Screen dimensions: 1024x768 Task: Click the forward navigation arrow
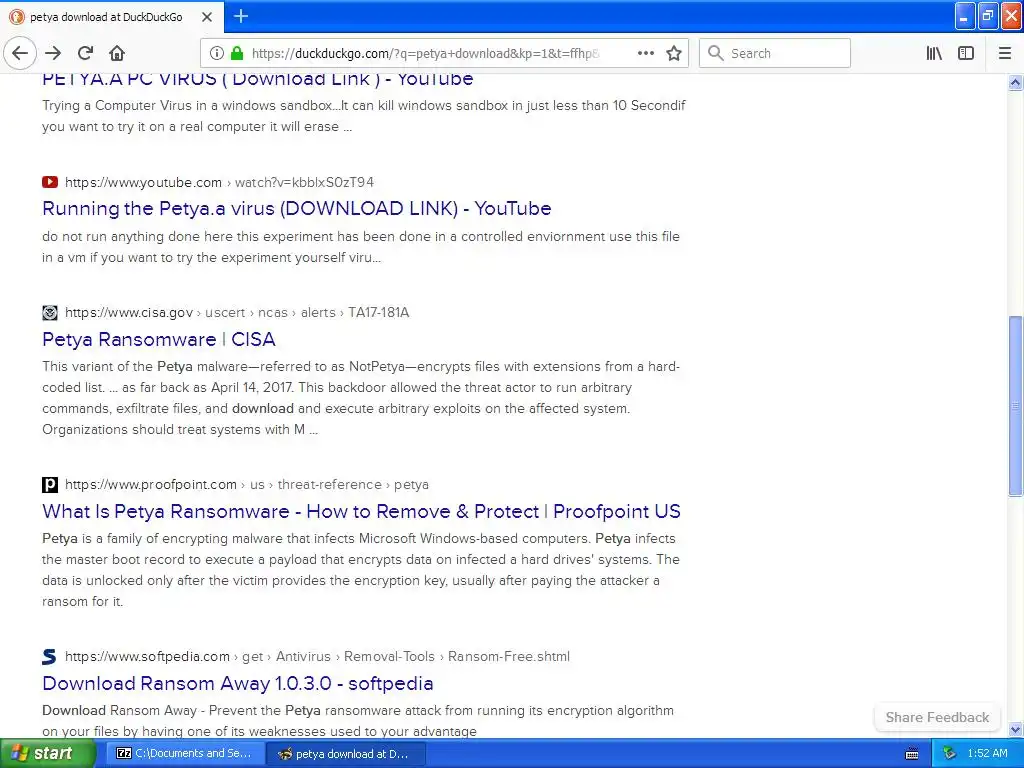point(53,53)
